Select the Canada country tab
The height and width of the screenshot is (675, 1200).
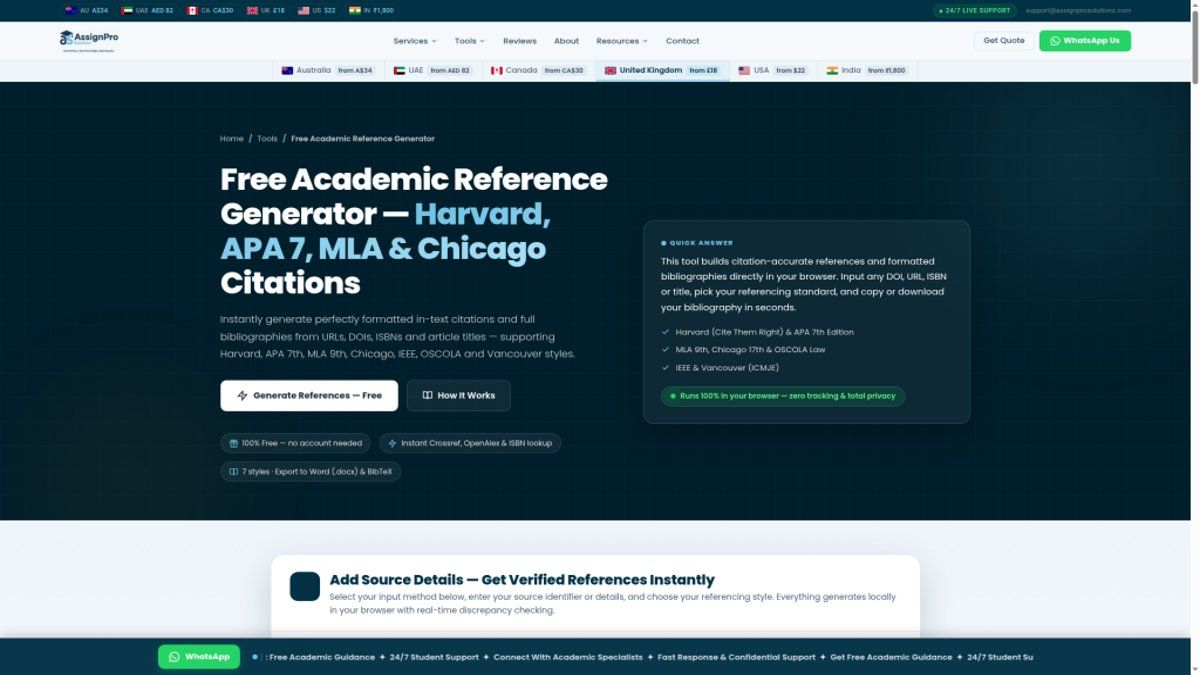(x=537, y=71)
